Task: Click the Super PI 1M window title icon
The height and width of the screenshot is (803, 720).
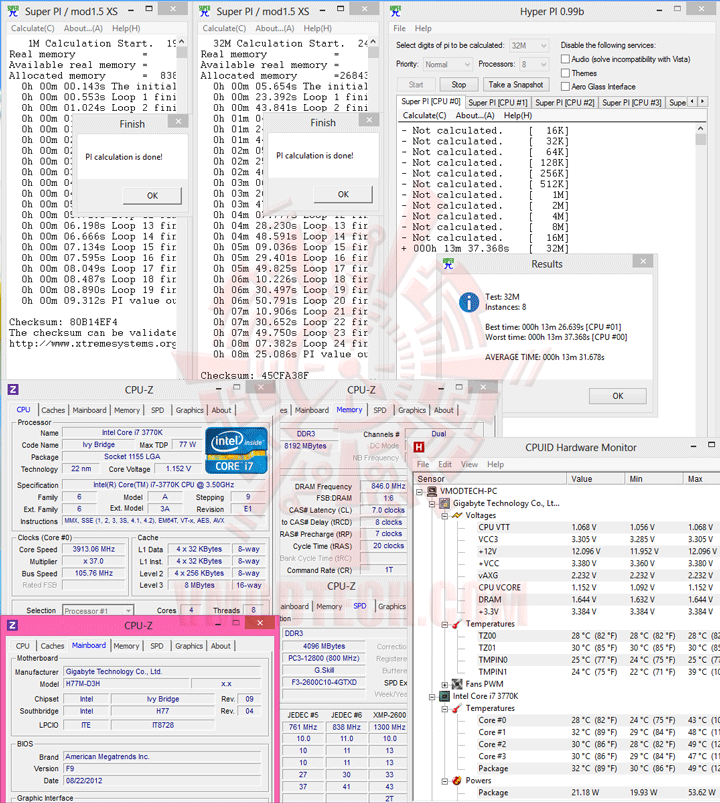Action: (x=13, y=11)
